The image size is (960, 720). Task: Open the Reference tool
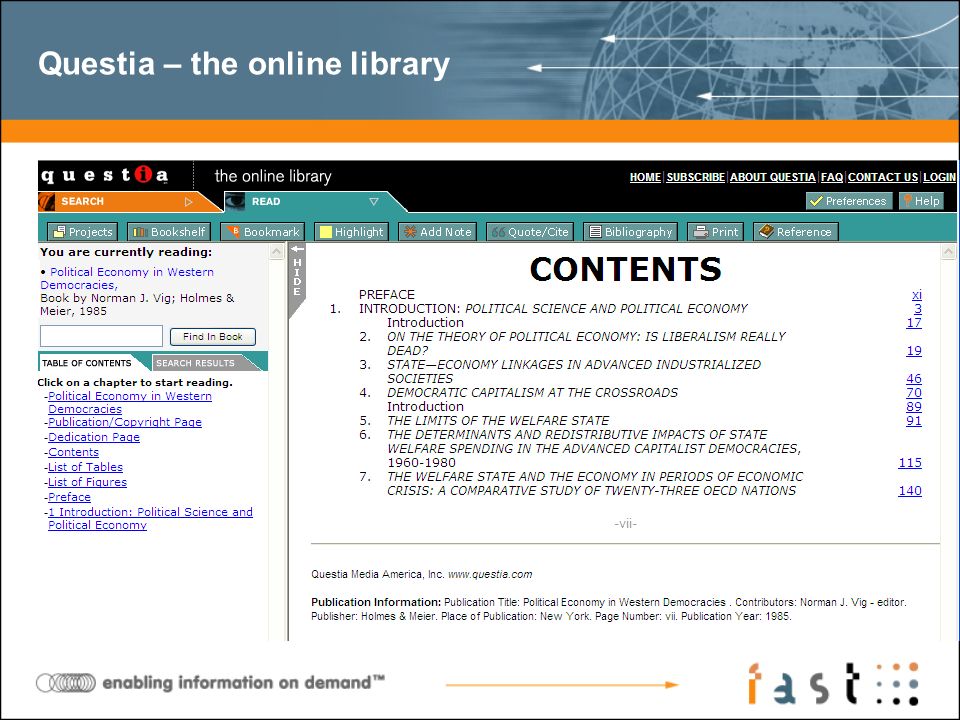[795, 232]
